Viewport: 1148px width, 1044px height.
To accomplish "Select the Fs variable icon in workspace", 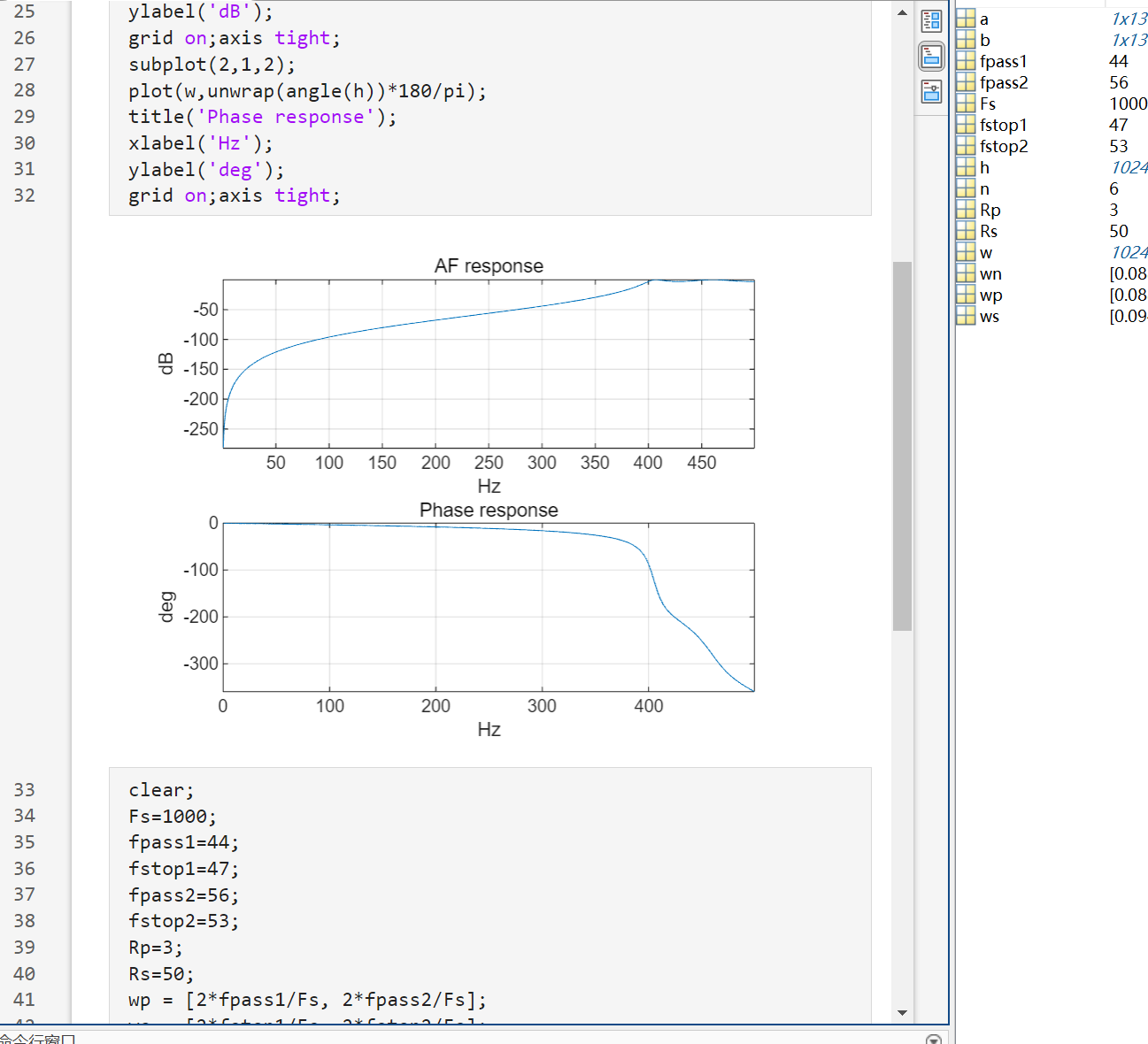I will click(966, 104).
